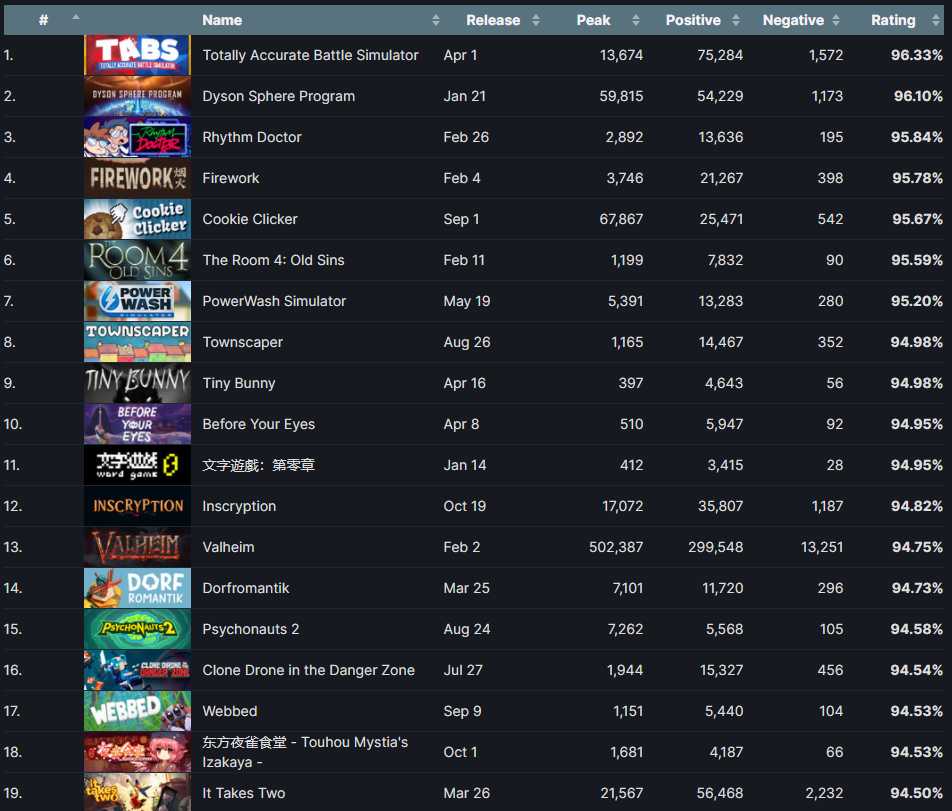
Task: Open The Room 4: Old Sins link
Action: coord(273,260)
